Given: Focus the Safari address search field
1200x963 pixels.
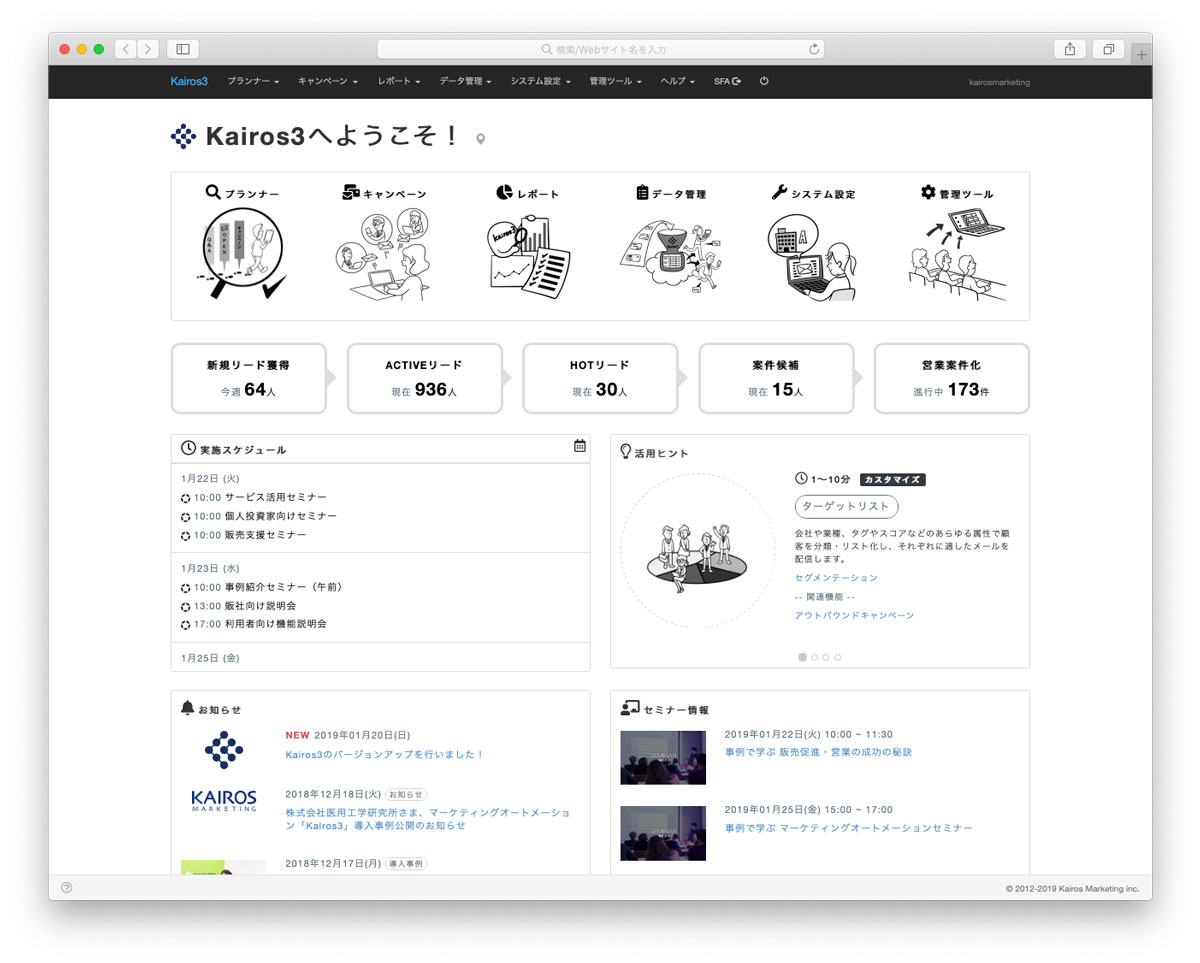Looking at the screenshot, I should point(601,49).
